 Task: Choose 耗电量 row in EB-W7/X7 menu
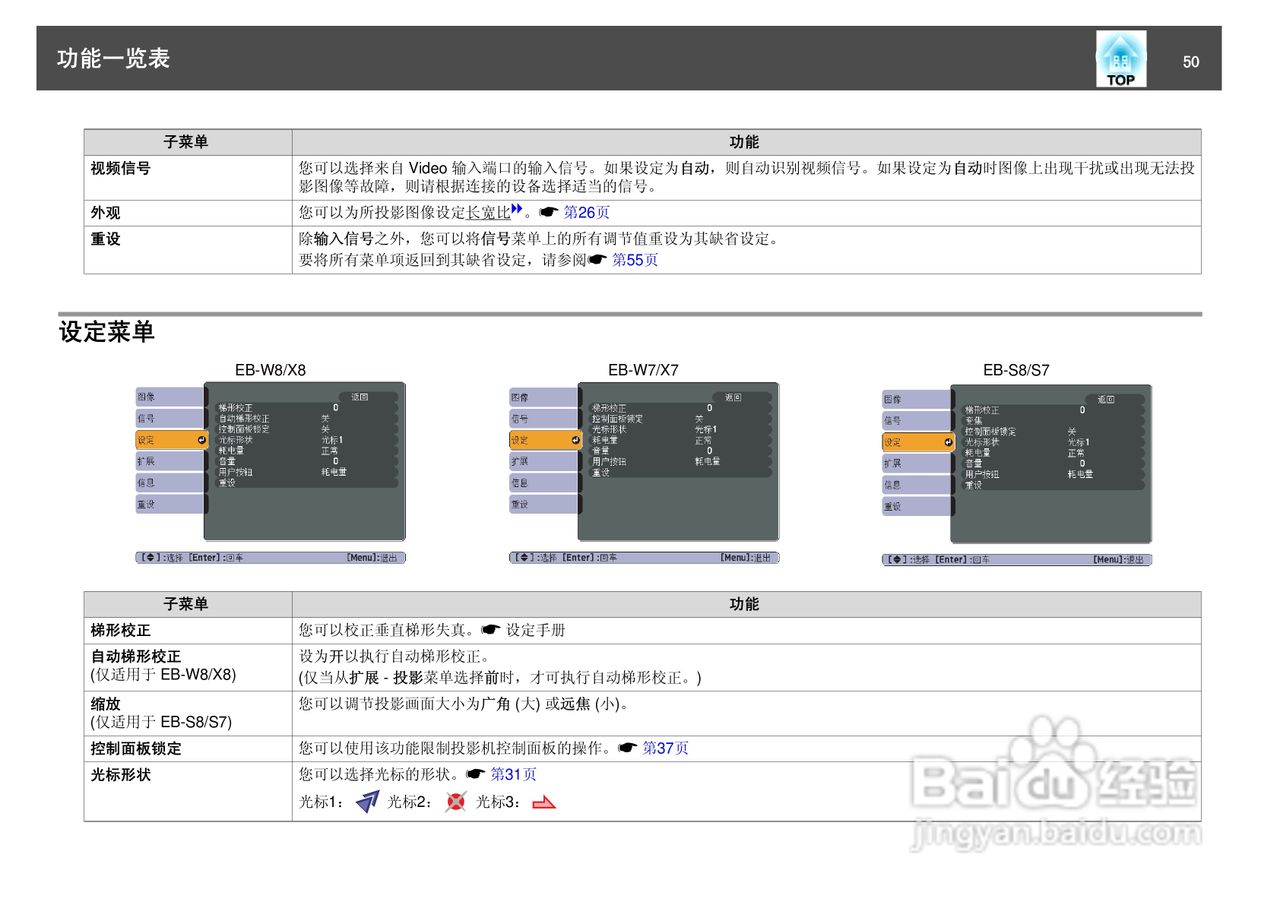(679, 440)
